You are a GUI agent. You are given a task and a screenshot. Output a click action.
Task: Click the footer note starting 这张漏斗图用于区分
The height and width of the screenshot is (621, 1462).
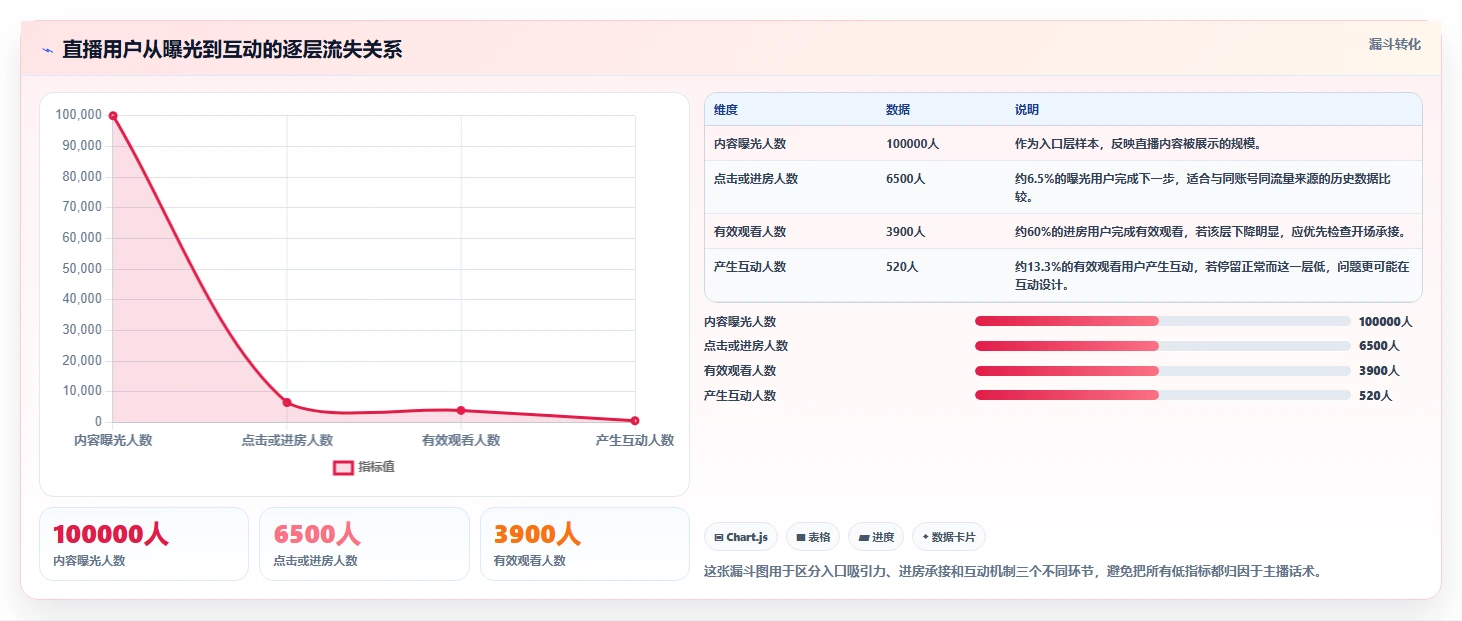tap(1012, 572)
